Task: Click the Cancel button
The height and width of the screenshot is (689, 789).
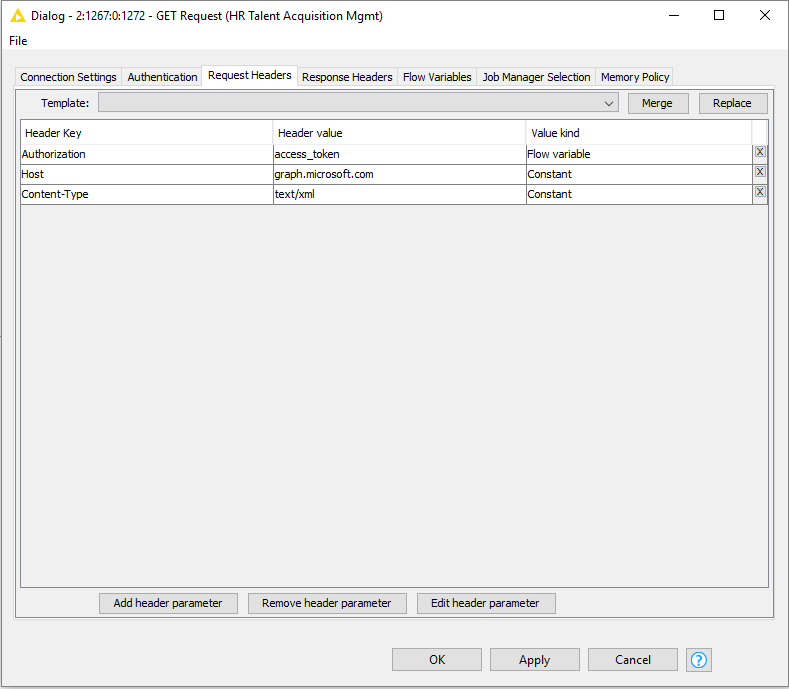Action: (x=633, y=659)
